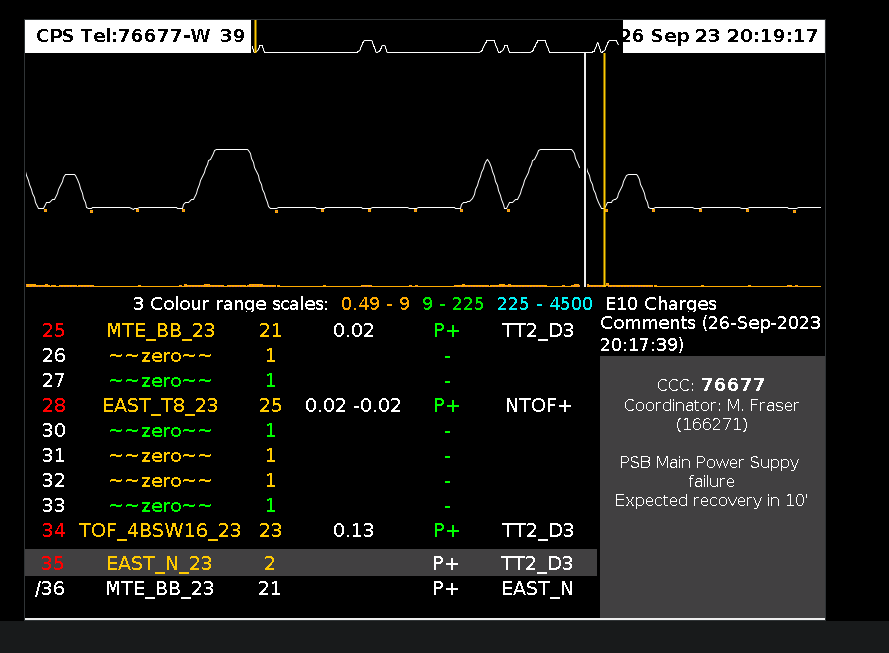
Task: Click the PSB Main Power Supply failure message
Action: [x=712, y=471]
